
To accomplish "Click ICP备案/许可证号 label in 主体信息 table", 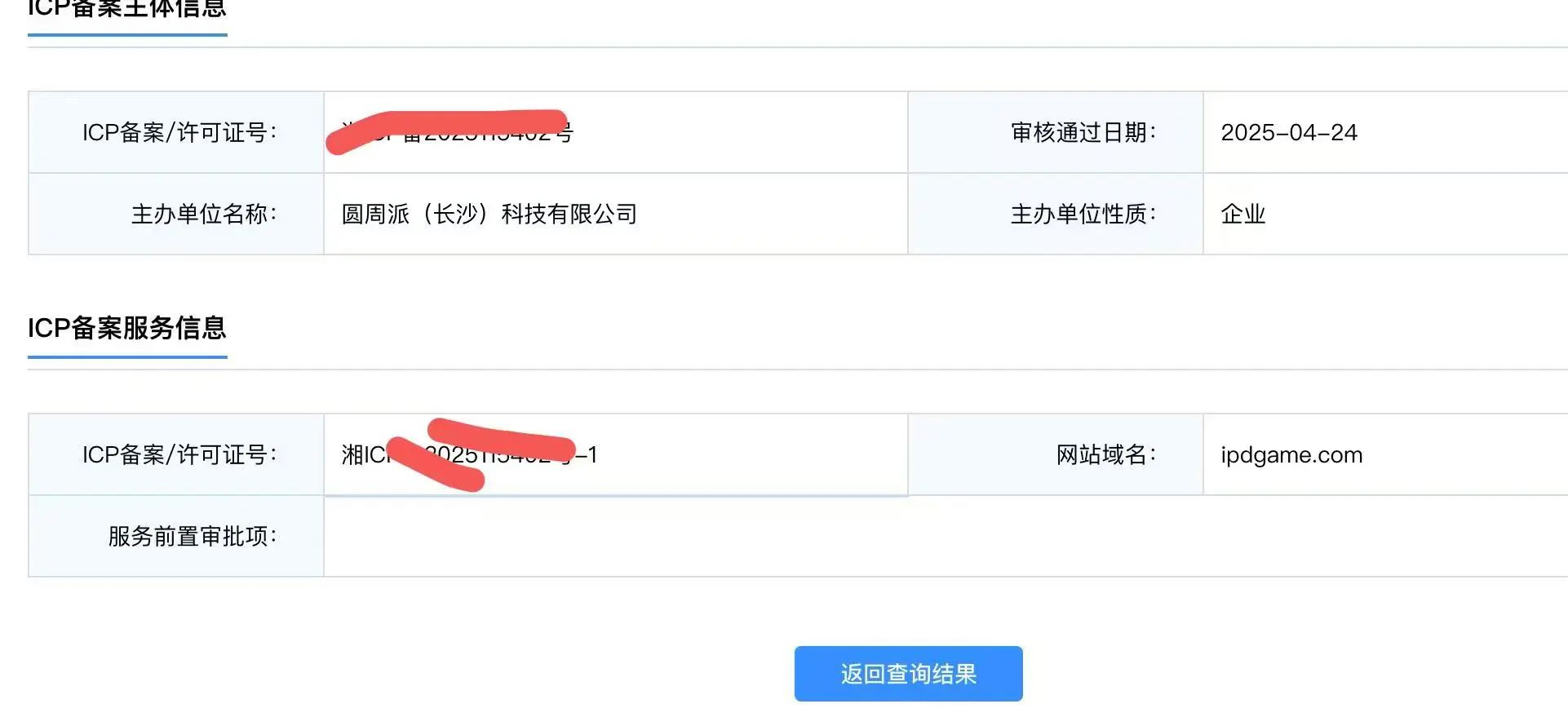I will [179, 132].
